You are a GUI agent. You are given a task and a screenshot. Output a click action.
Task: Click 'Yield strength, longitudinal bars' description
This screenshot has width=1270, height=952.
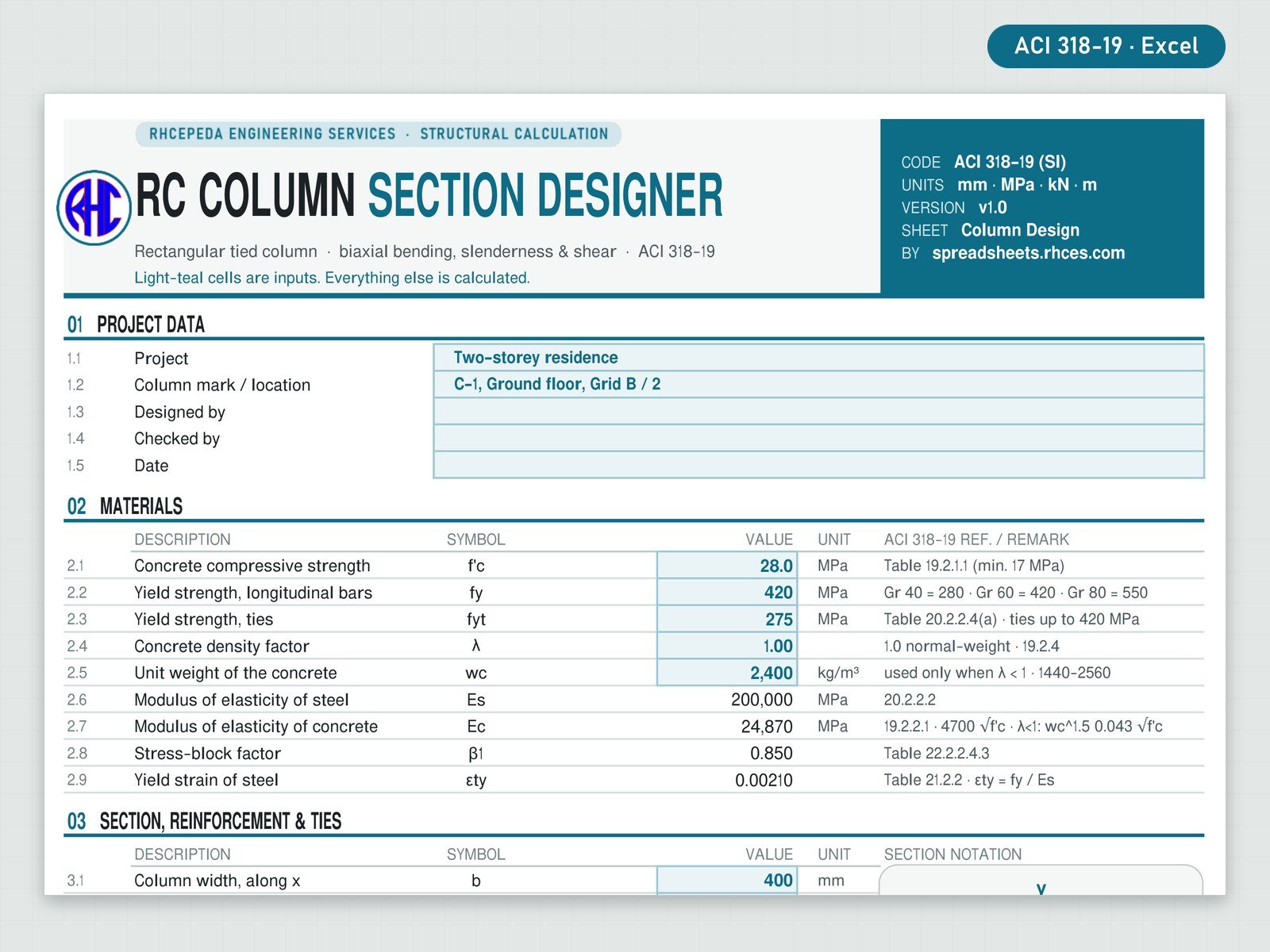pos(253,593)
